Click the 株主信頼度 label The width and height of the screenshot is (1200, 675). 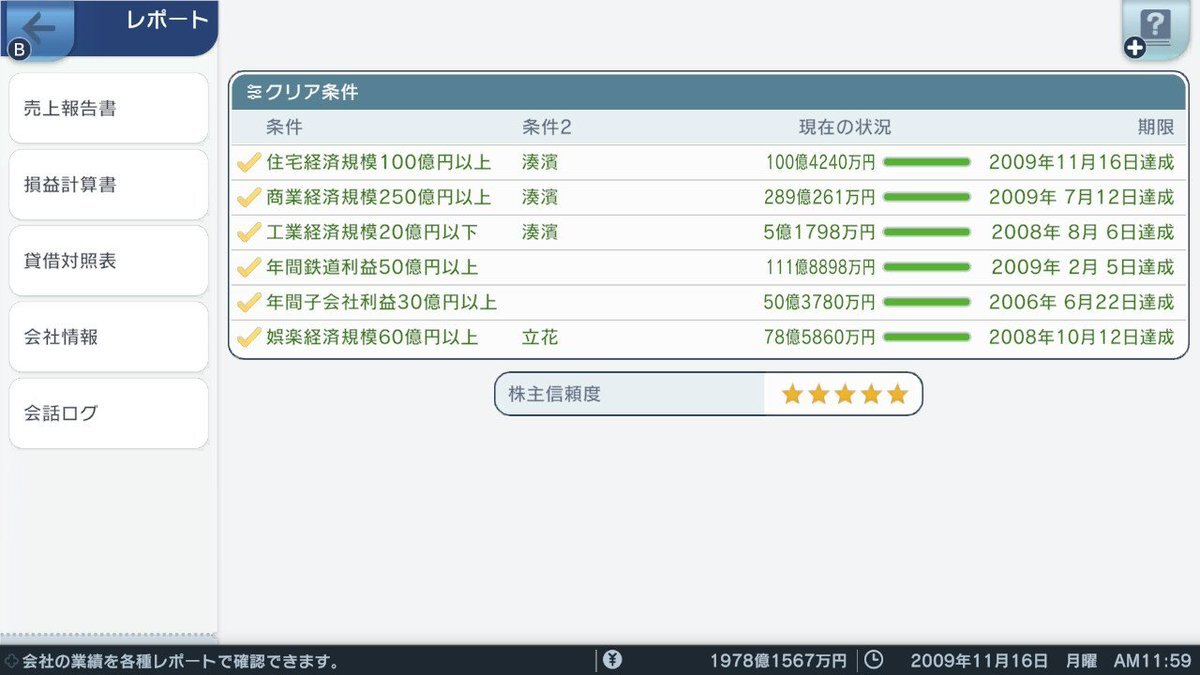point(554,394)
